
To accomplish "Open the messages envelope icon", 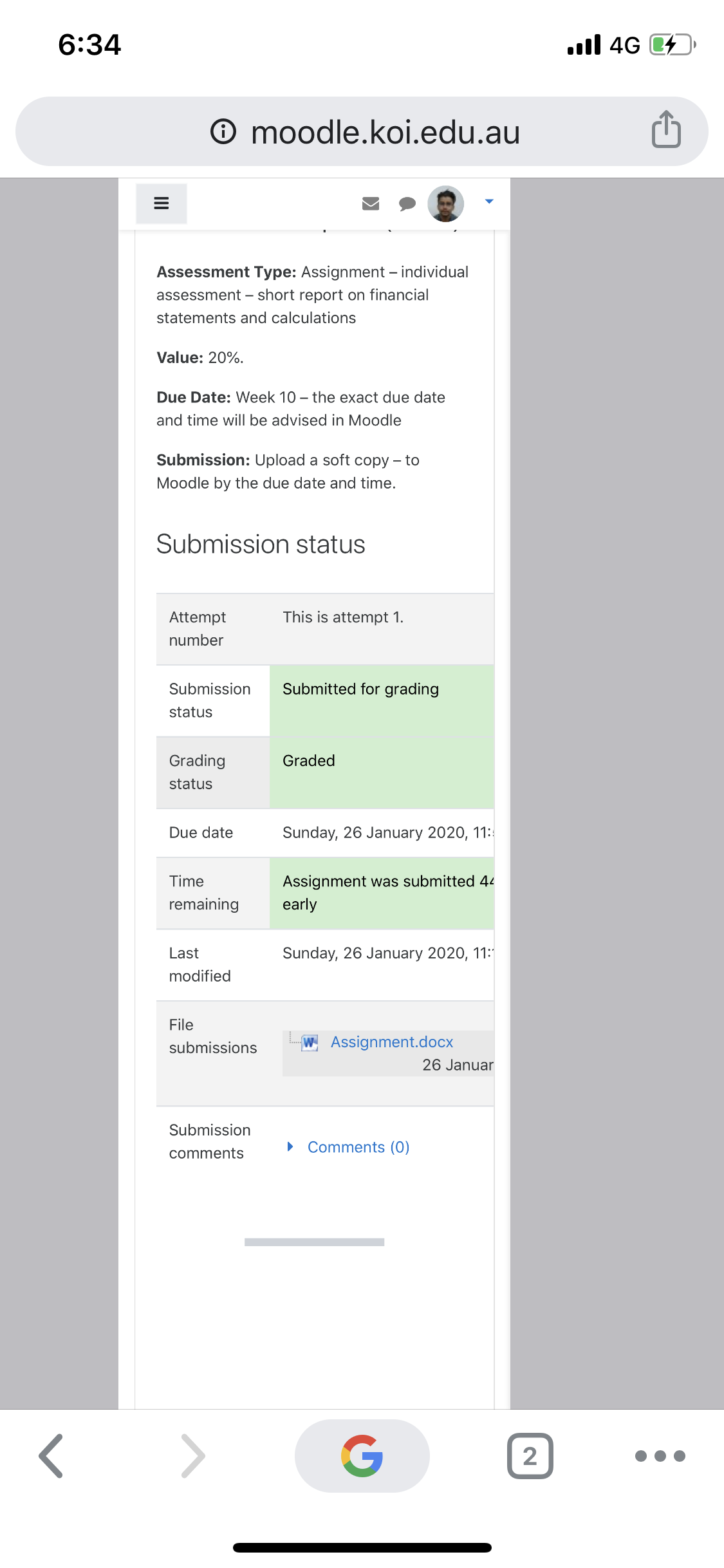I will 371,203.
